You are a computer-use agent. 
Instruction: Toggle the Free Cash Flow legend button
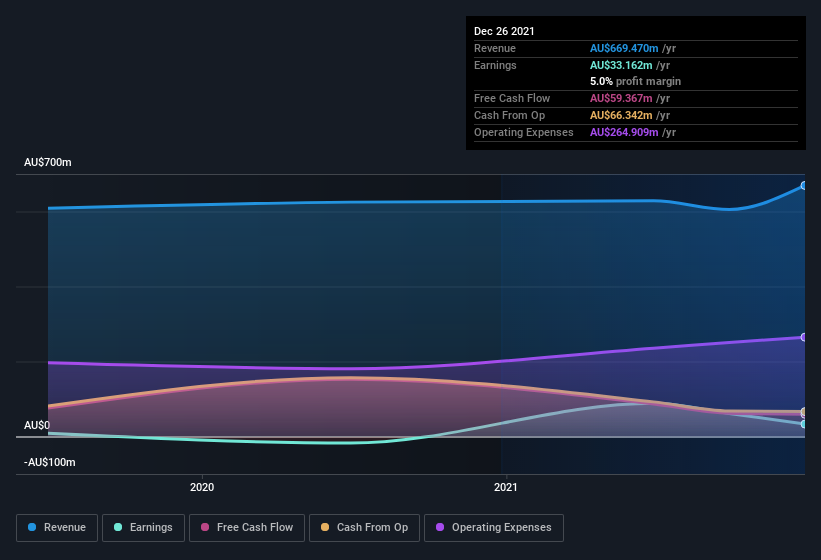(247, 528)
